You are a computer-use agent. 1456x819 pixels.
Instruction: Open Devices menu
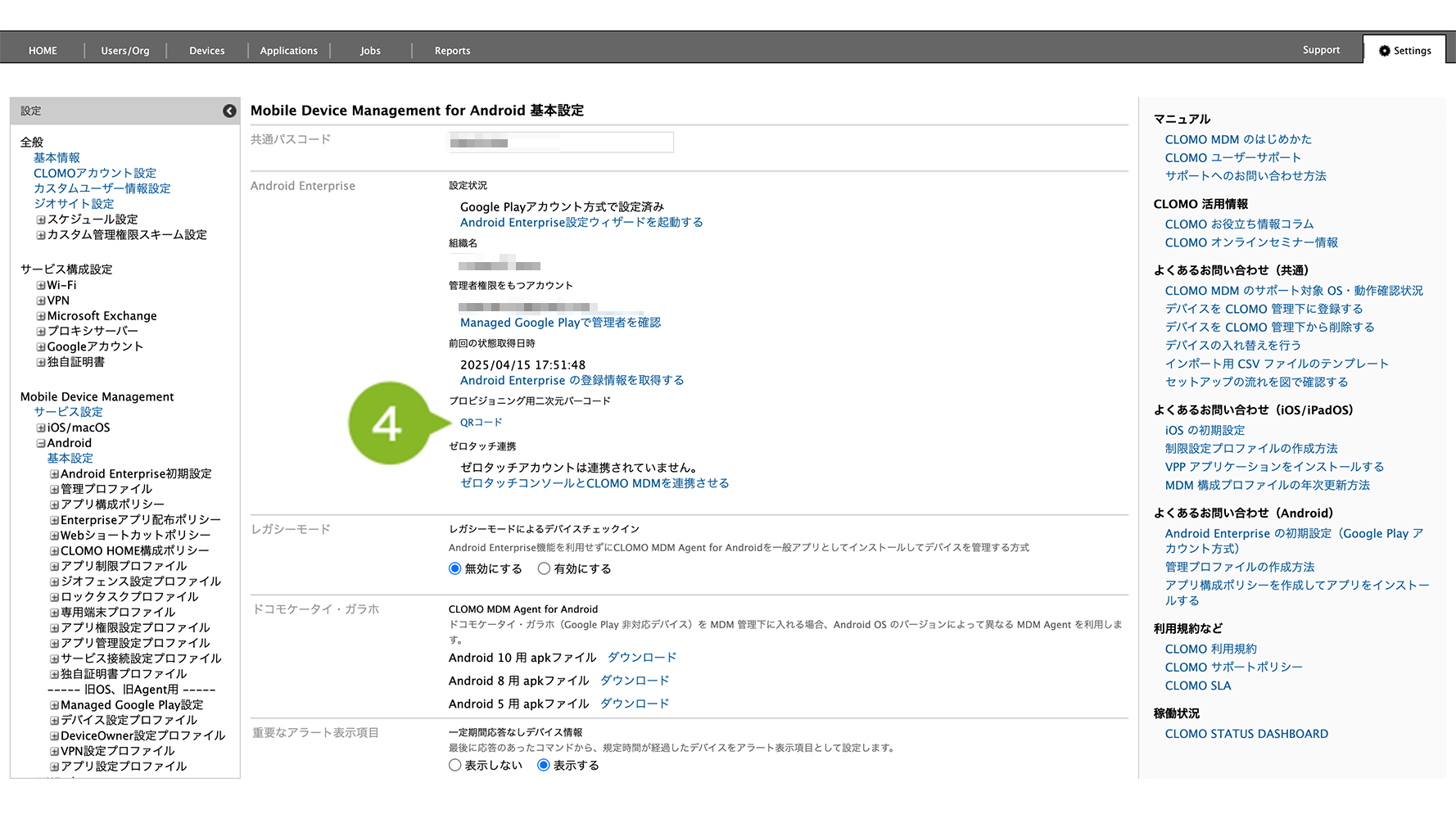pos(207,51)
